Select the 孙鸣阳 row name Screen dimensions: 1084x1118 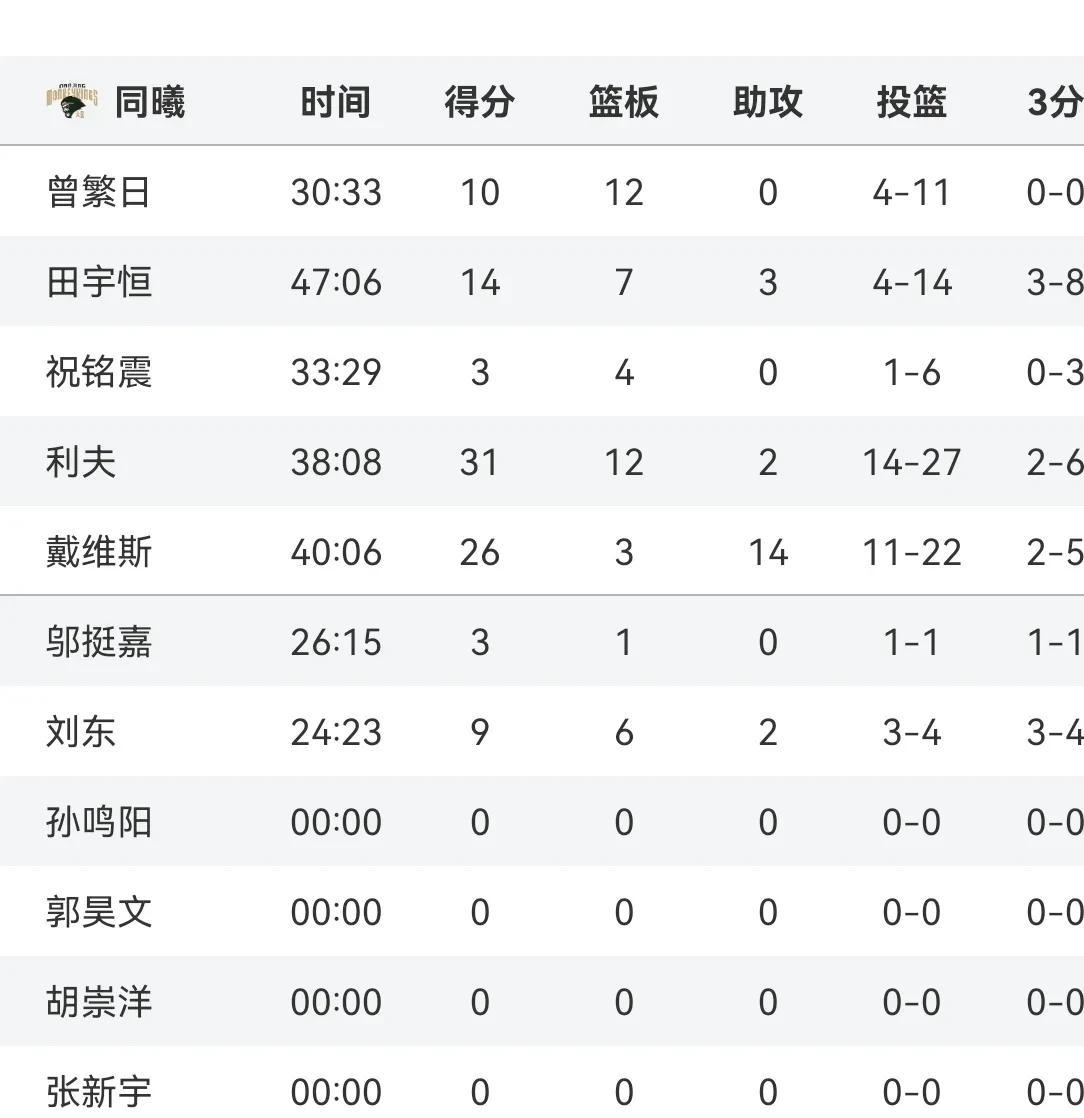pos(99,821)
